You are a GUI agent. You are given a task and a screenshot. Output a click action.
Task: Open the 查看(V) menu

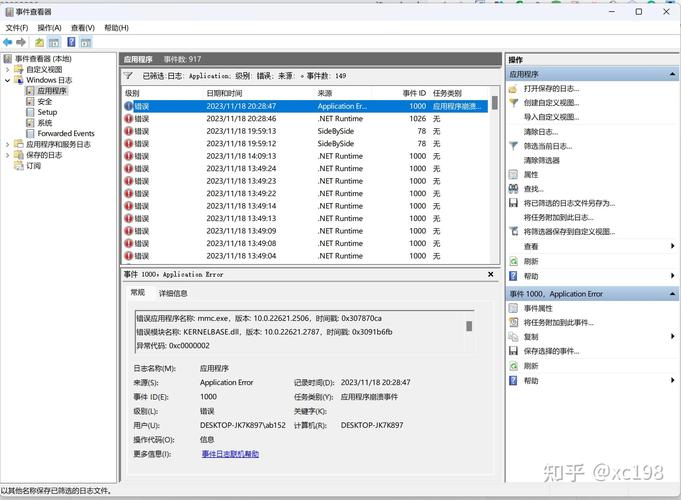pyautogui.click(x=83, y=28)
